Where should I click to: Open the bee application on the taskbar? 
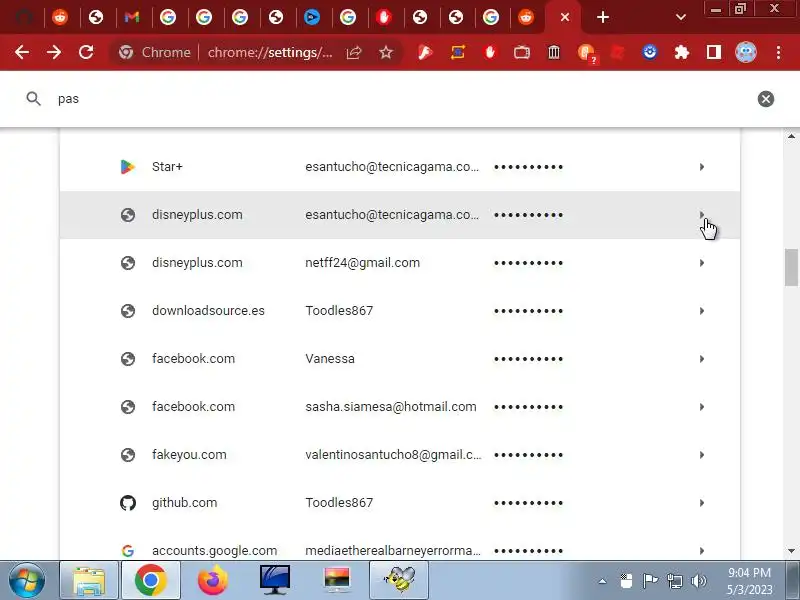pos(399,580)
